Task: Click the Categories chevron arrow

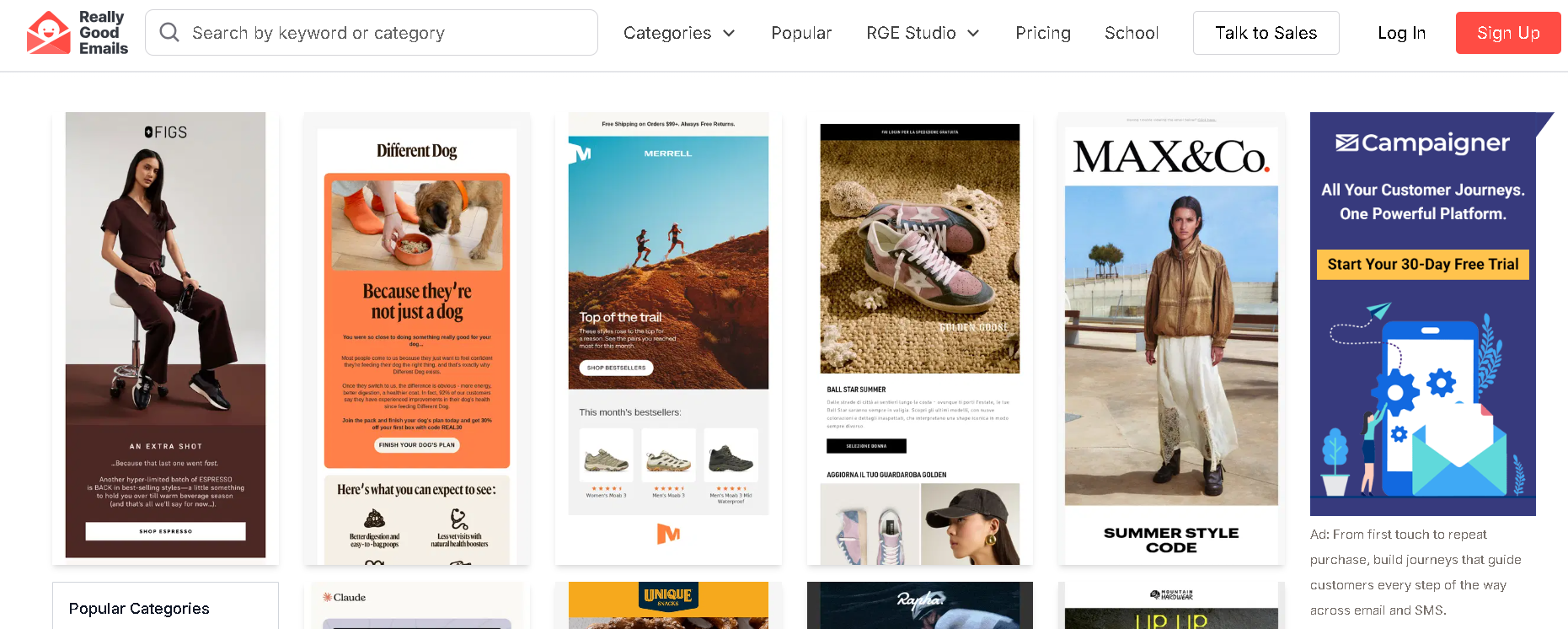Action: point(729,33)
